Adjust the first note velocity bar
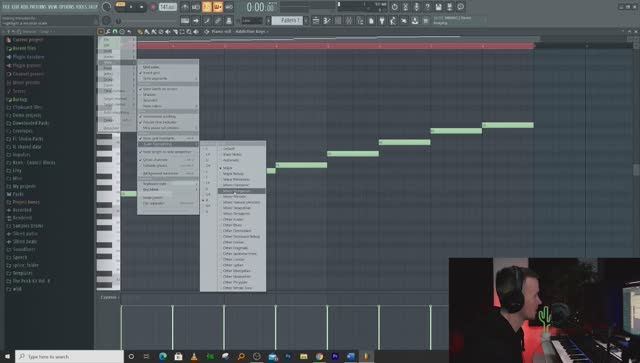 pyautogui.click(x=121, y=327)
